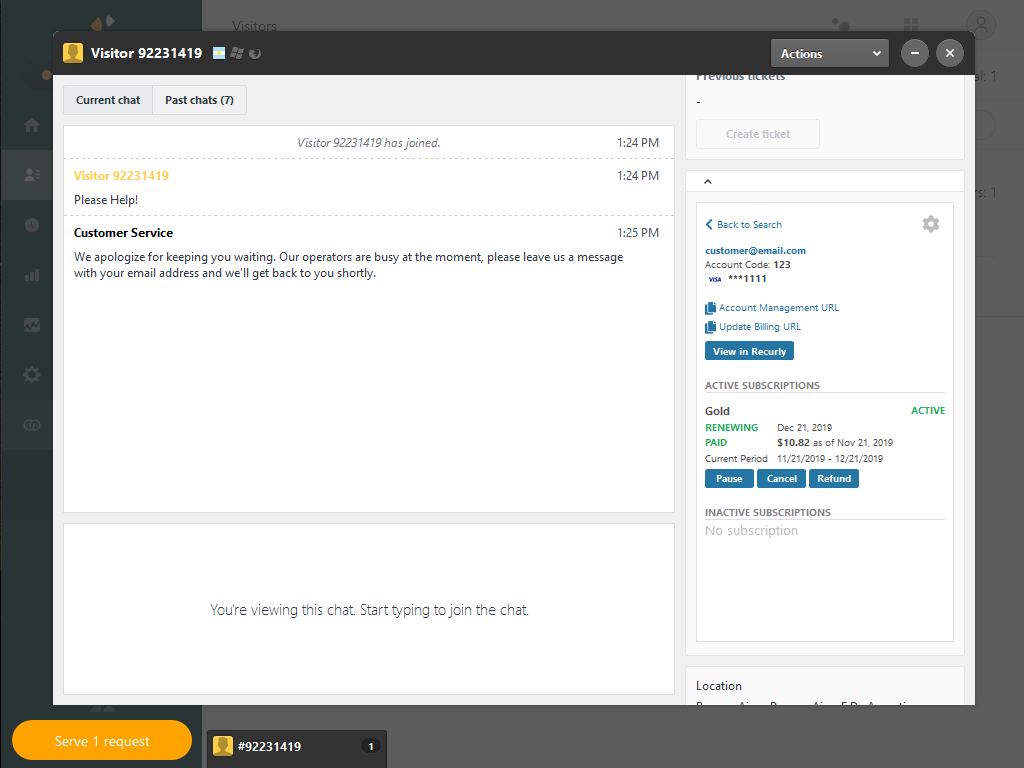Refund the Gold subscription payment
Screen dimensions: 1024x768
(x=834, y=478)
